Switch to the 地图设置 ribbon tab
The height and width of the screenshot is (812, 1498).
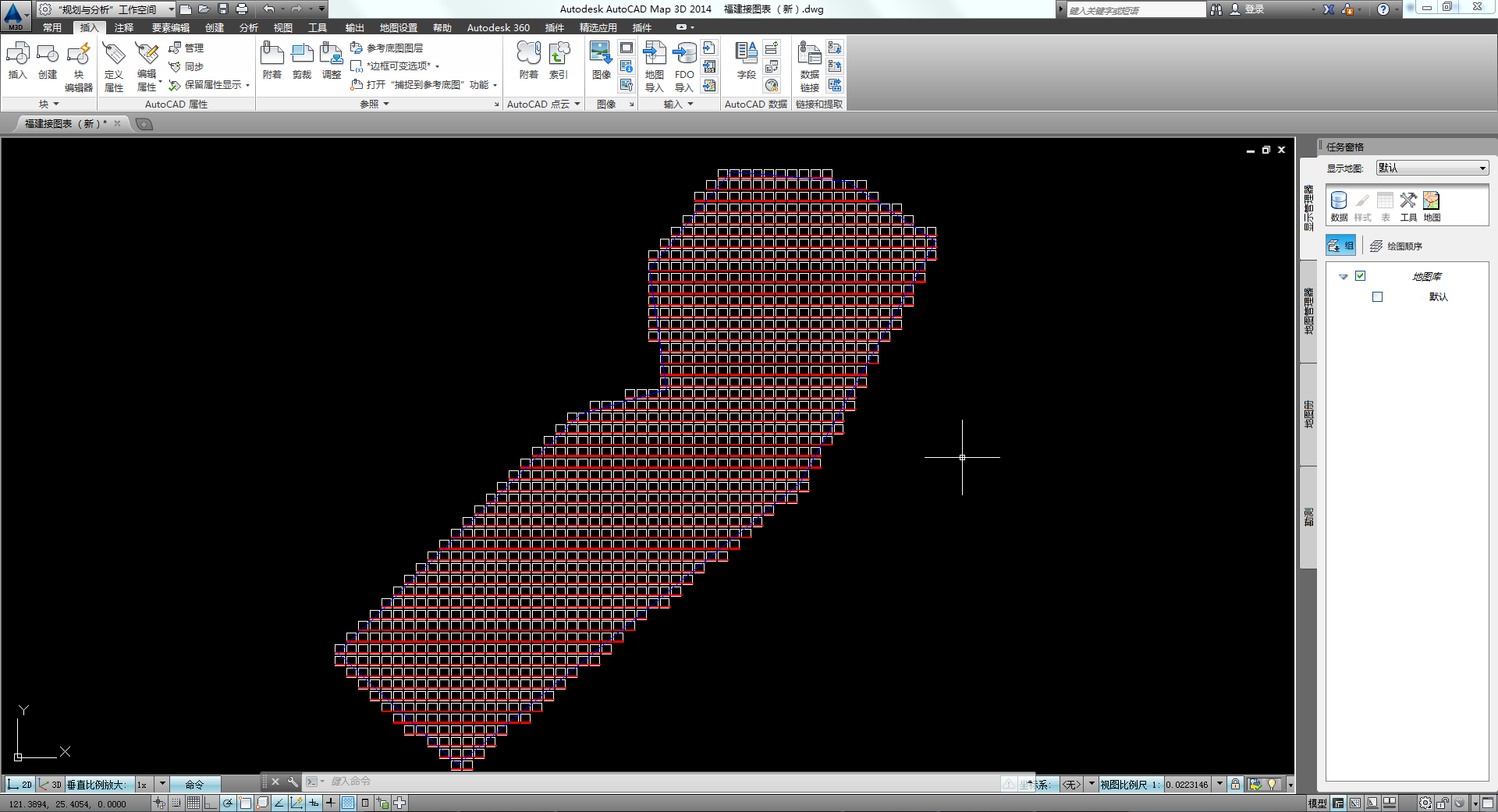(x=399, y=27)
